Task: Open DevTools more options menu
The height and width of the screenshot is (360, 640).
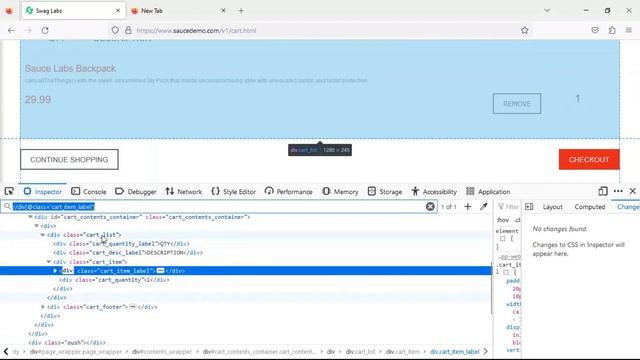Action: coord(618,191)
